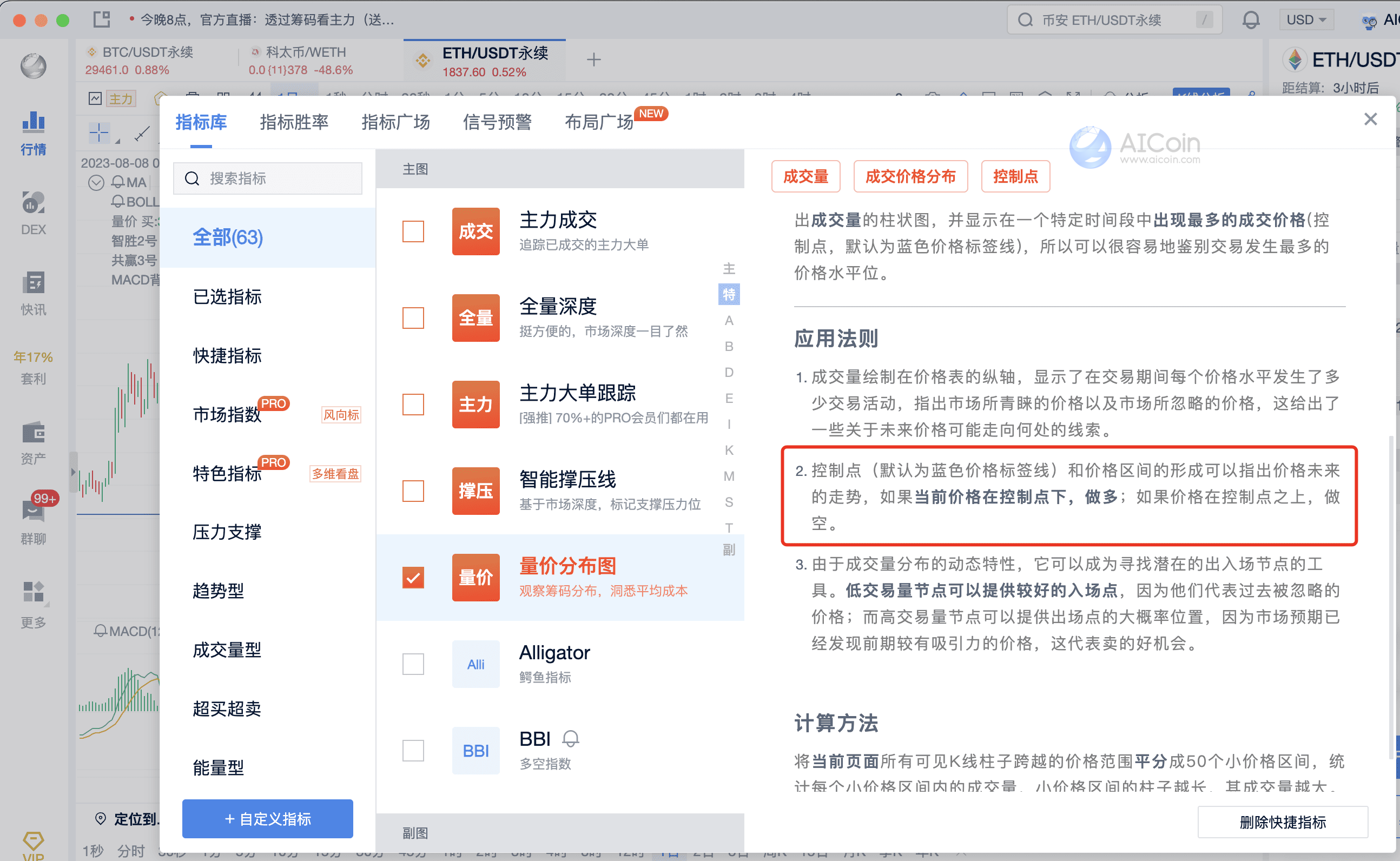The image size is (1400, 861).
Task: Click the 成交量 tag button
Action: coord(805,176)
